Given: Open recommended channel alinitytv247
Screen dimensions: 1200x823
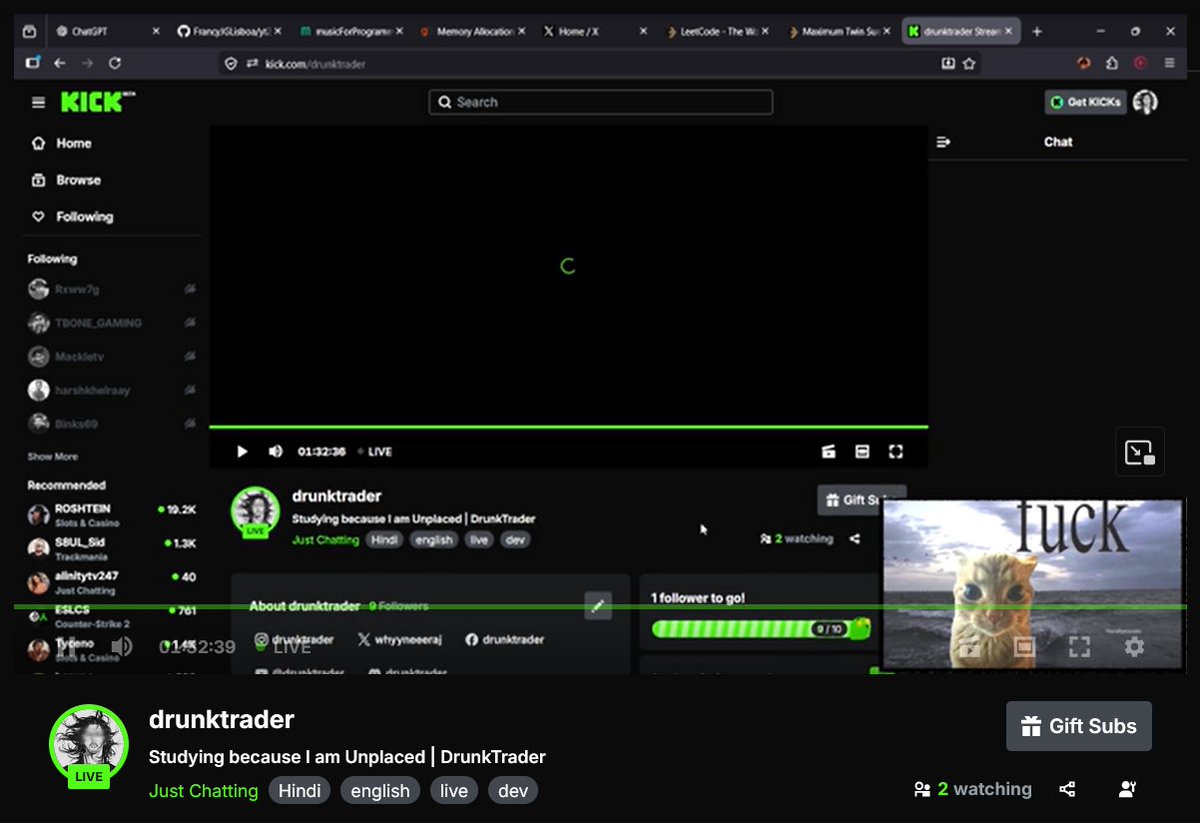Looking at the screenshot, I should [x=110, y=582].
